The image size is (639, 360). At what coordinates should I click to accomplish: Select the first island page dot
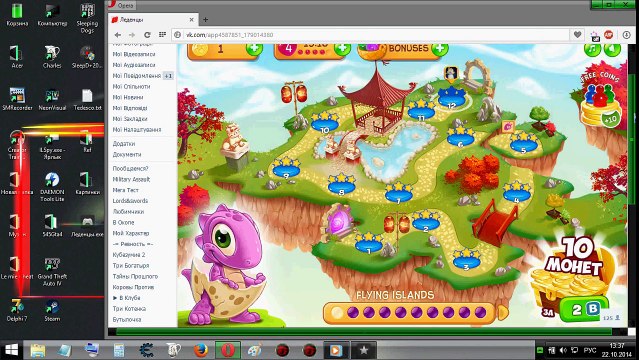pyautogui.click(x=337, y=313)
